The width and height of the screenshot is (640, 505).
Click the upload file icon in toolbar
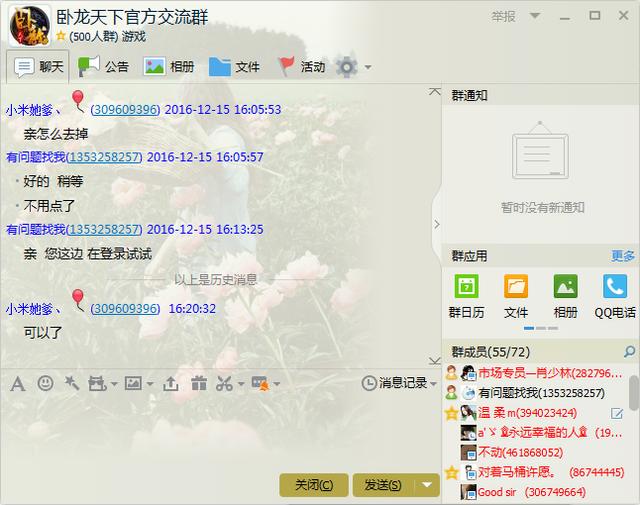point(171,383)
